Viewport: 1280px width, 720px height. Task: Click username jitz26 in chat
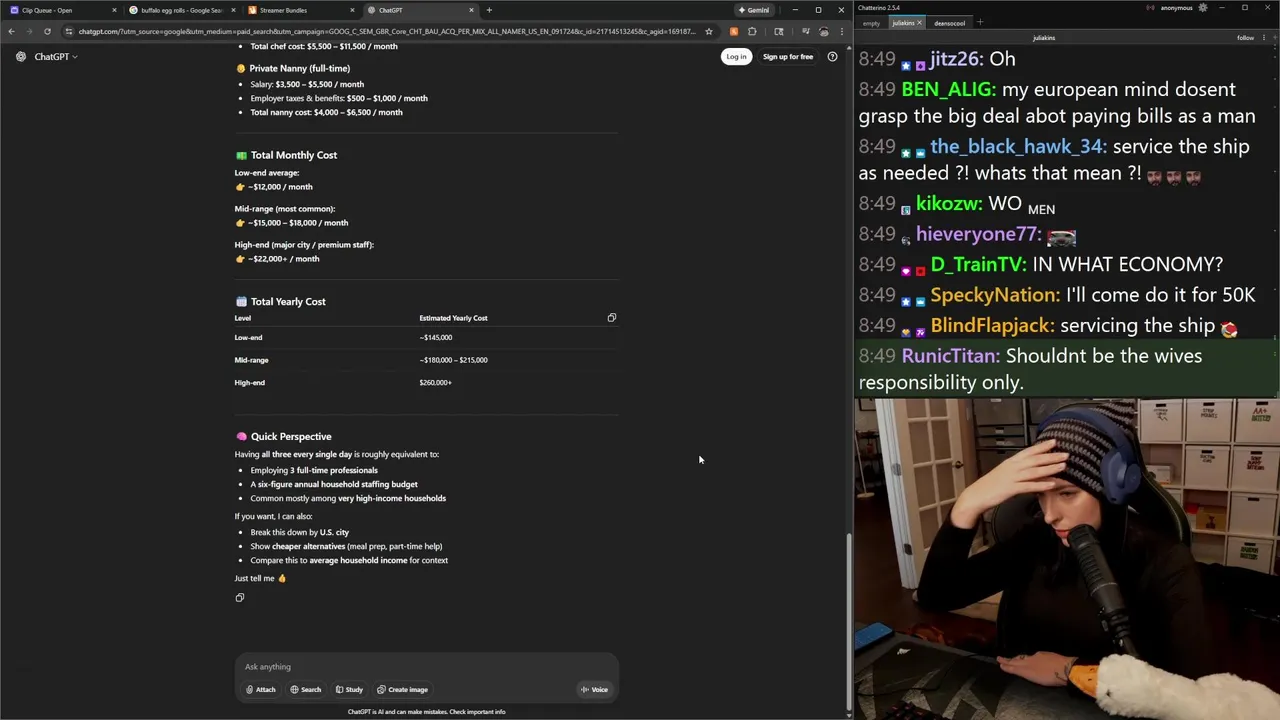click(958, 59)
